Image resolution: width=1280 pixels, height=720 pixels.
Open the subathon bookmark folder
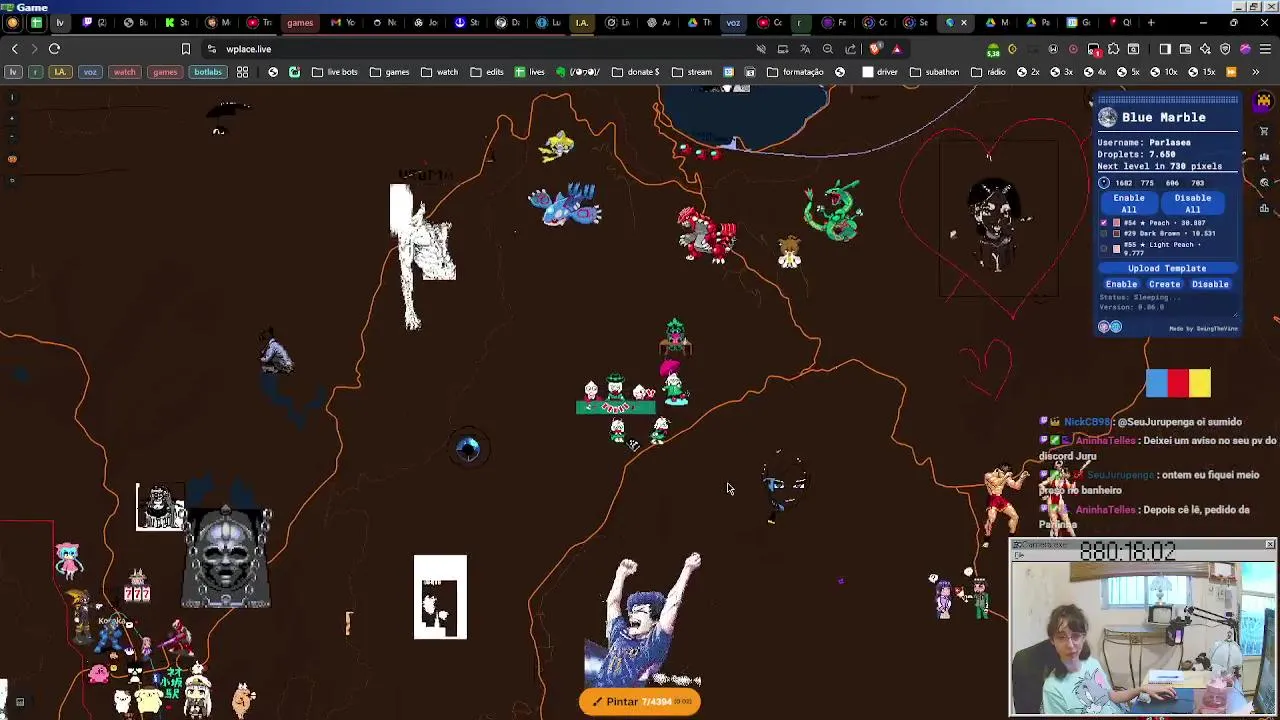pyautogui.click(x=933, y=72)
